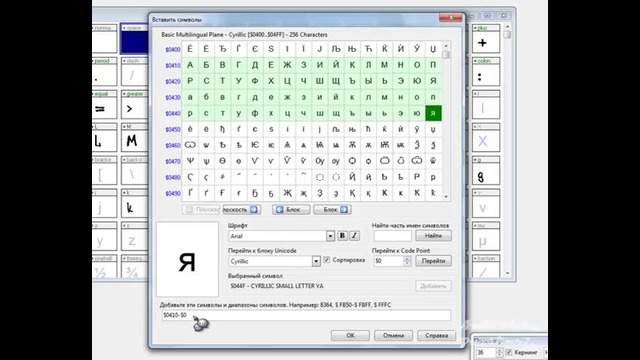
Task: Toggle bold font style button B
Action: click(x=342, y=236)
